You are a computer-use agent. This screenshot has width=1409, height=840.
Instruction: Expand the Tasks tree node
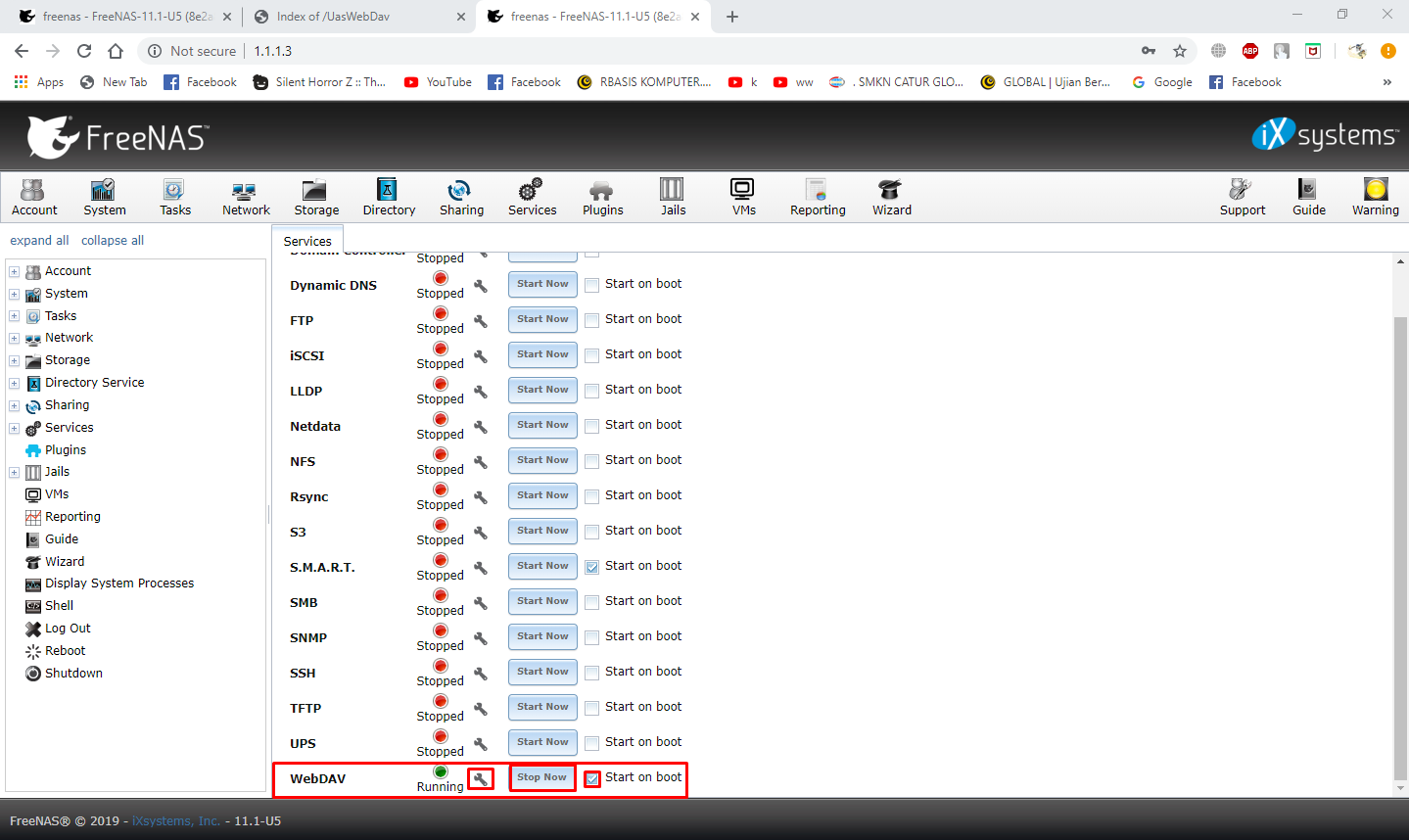(15, 316)
